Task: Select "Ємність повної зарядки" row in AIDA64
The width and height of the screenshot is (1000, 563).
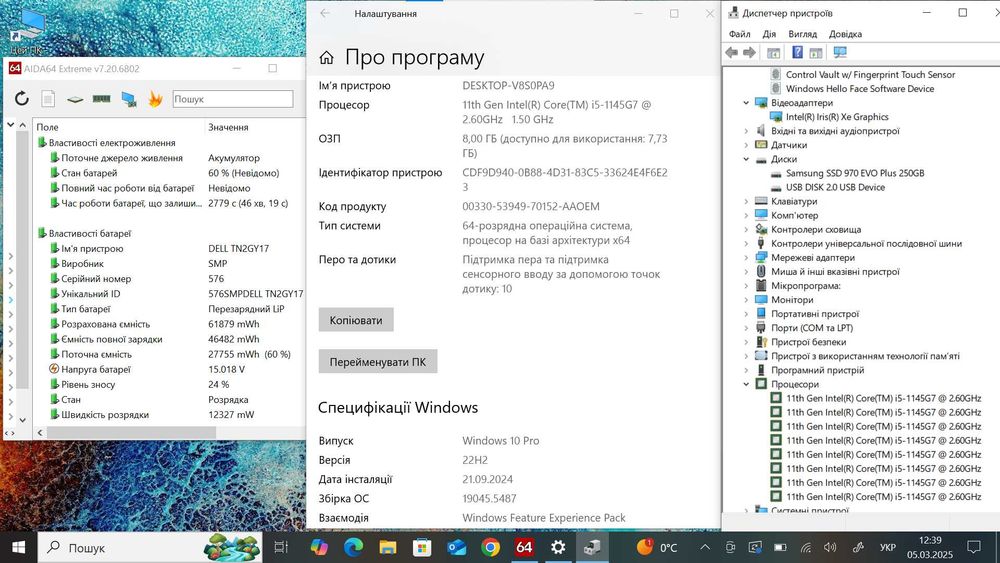Action: tap(171, 339)
